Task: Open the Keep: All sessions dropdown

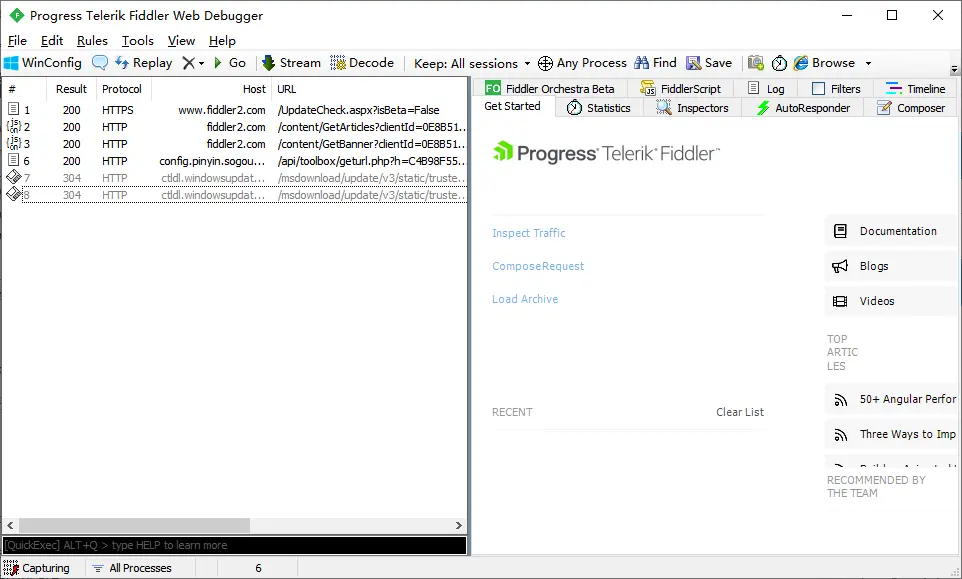Action: [472, 63]
